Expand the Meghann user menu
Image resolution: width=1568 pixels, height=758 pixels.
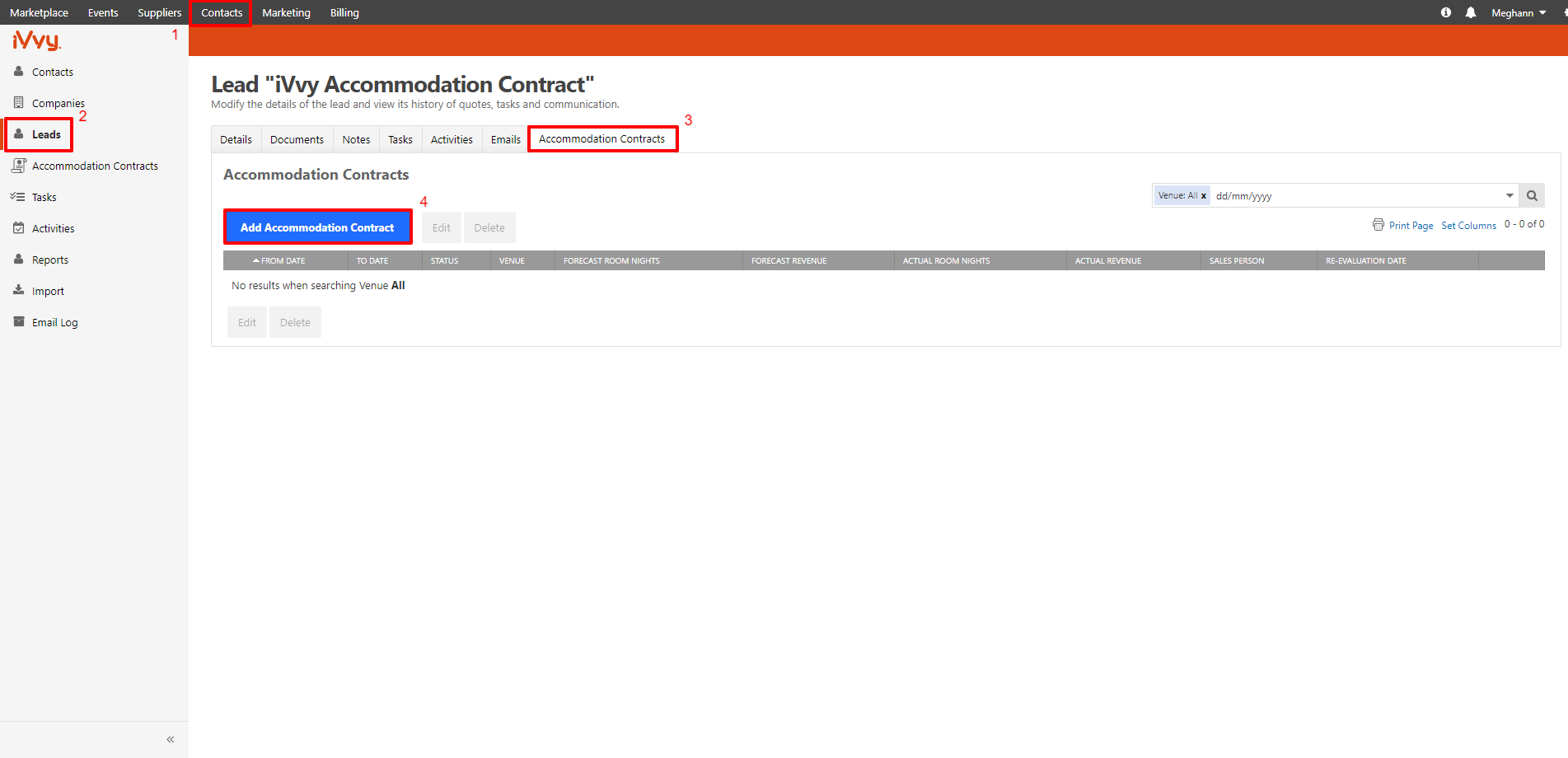(1519, 13)
